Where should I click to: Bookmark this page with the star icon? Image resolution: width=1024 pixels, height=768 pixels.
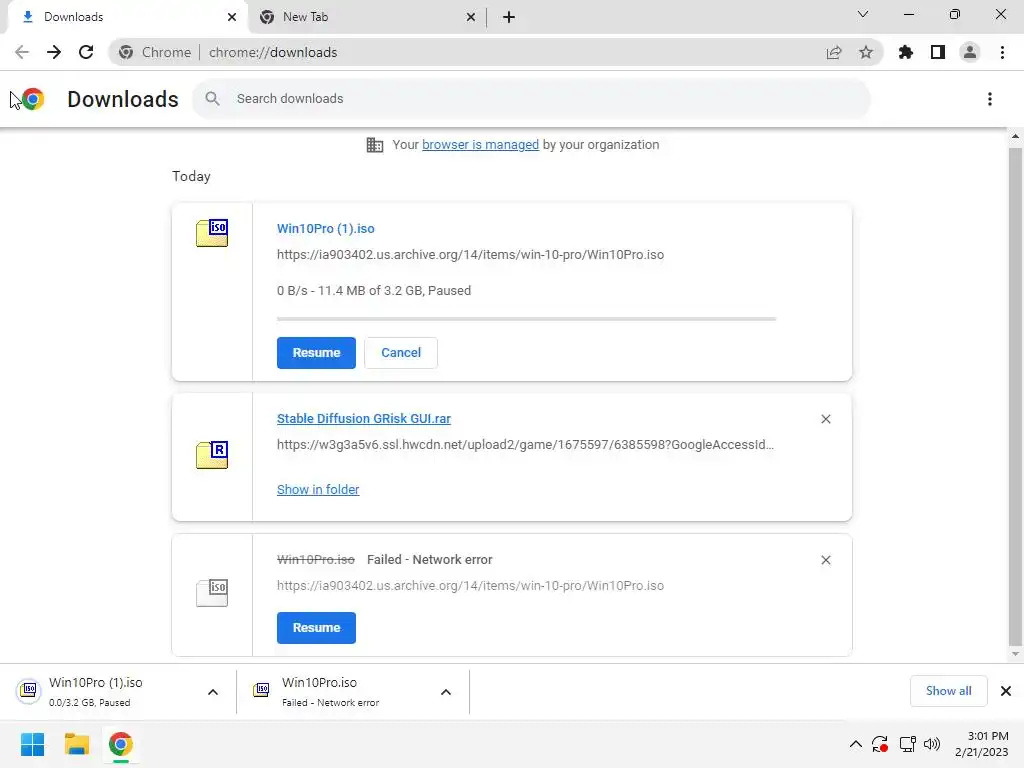click(866, 52)
